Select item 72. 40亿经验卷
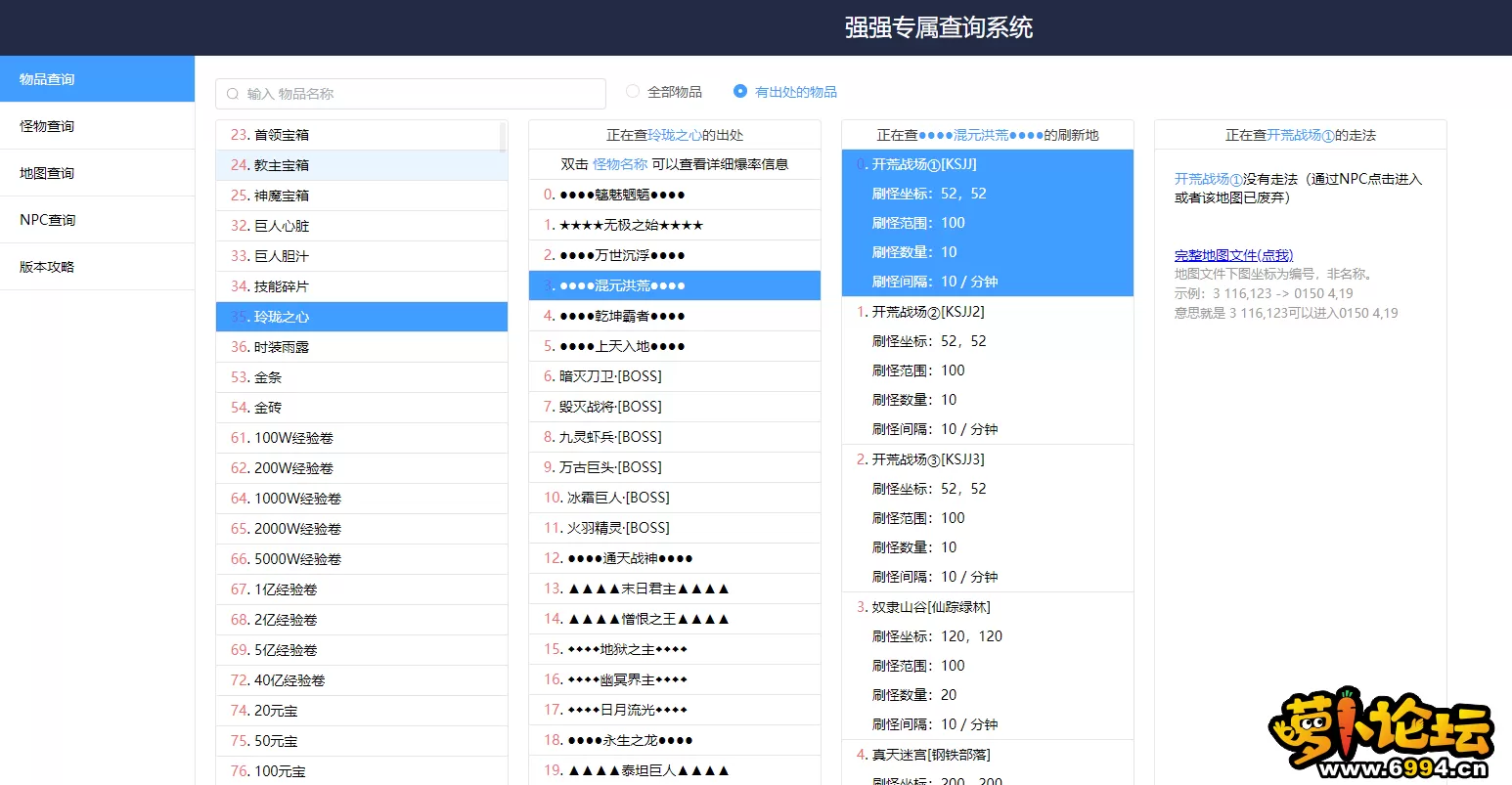 [362, 680]
